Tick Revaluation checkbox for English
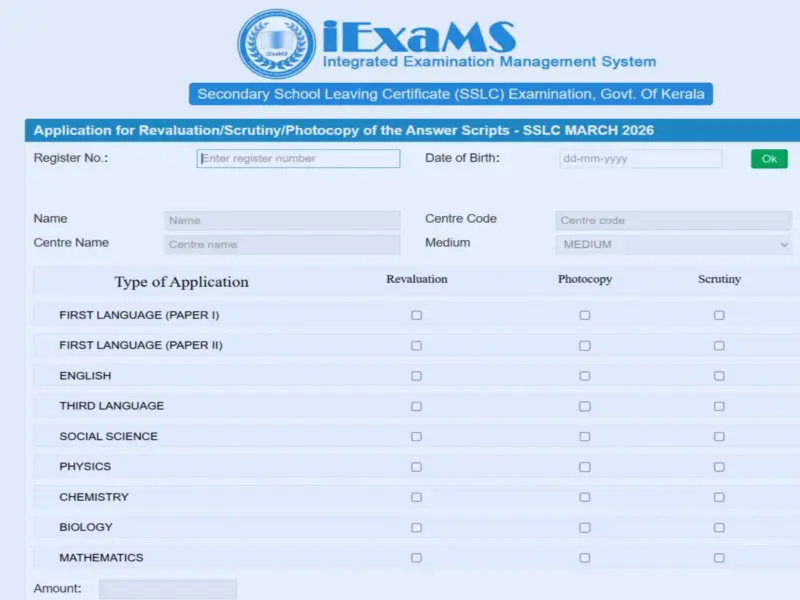Viewport: 800px width, 600px height. click(416, 376)
